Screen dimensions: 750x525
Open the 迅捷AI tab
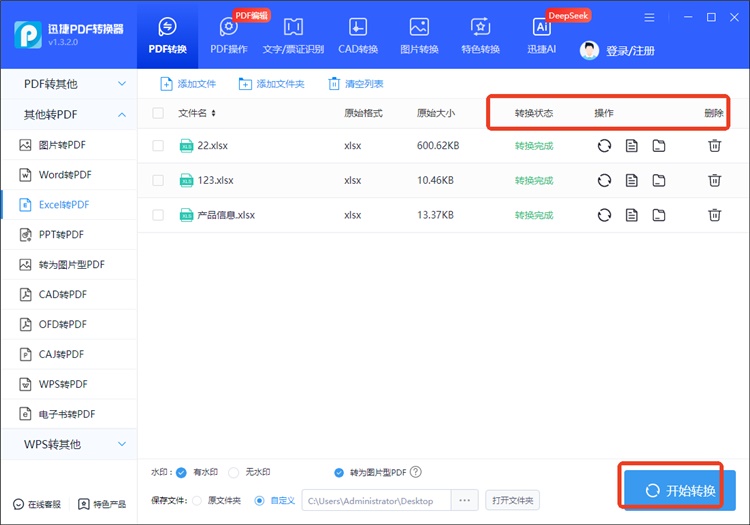click(541, 36)
